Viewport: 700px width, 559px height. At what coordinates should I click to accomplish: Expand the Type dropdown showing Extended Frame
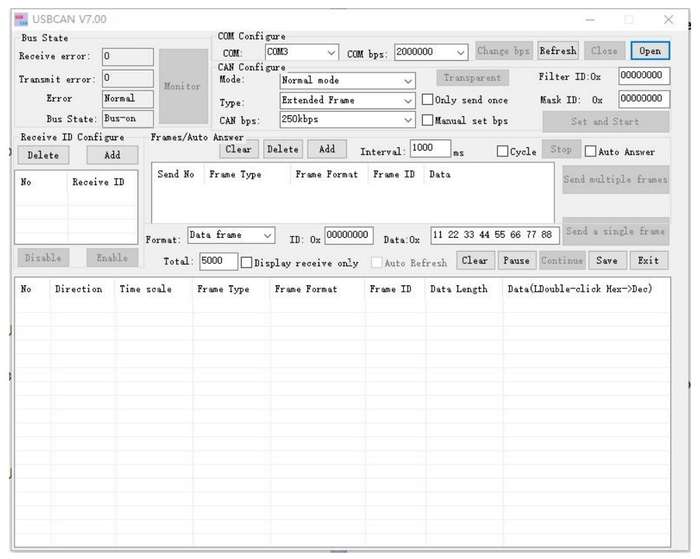[x=347, y=100]
